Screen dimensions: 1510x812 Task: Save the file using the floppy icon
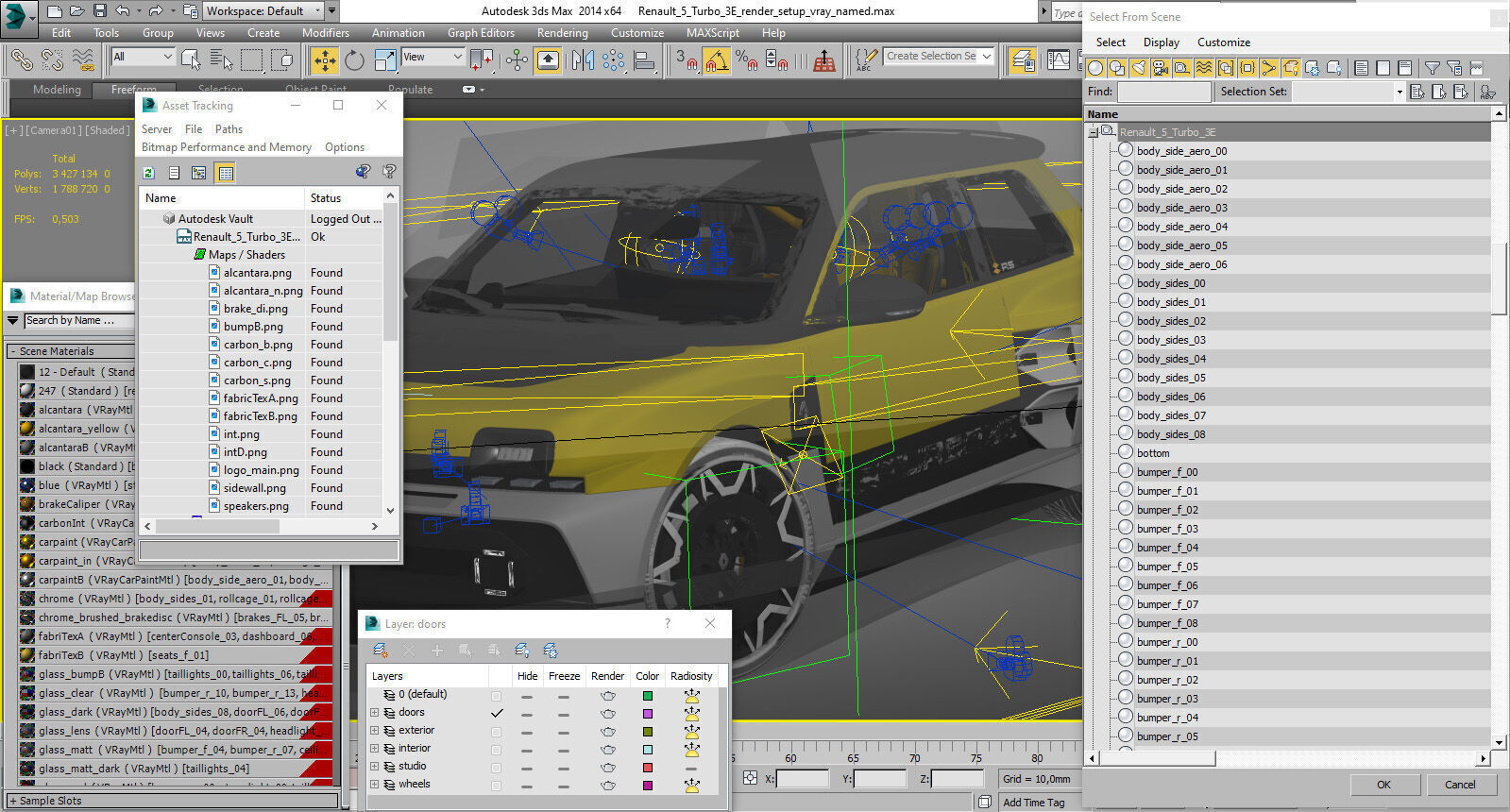tap(100, 11)
